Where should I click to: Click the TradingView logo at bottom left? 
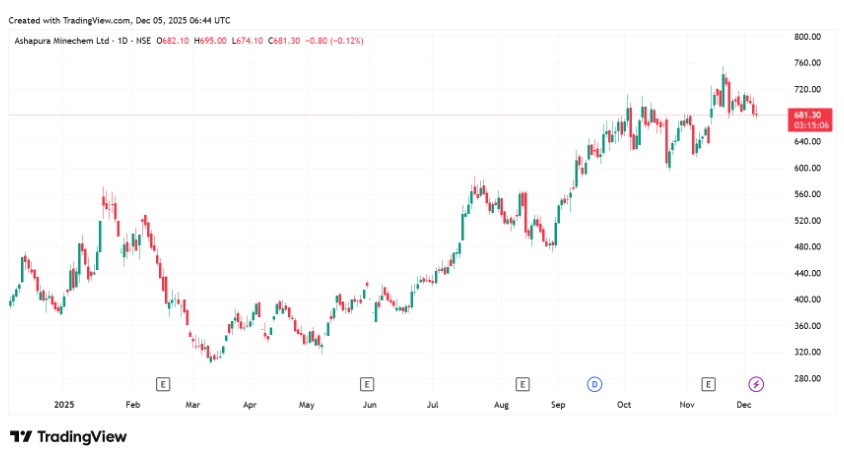coord(68,437)
